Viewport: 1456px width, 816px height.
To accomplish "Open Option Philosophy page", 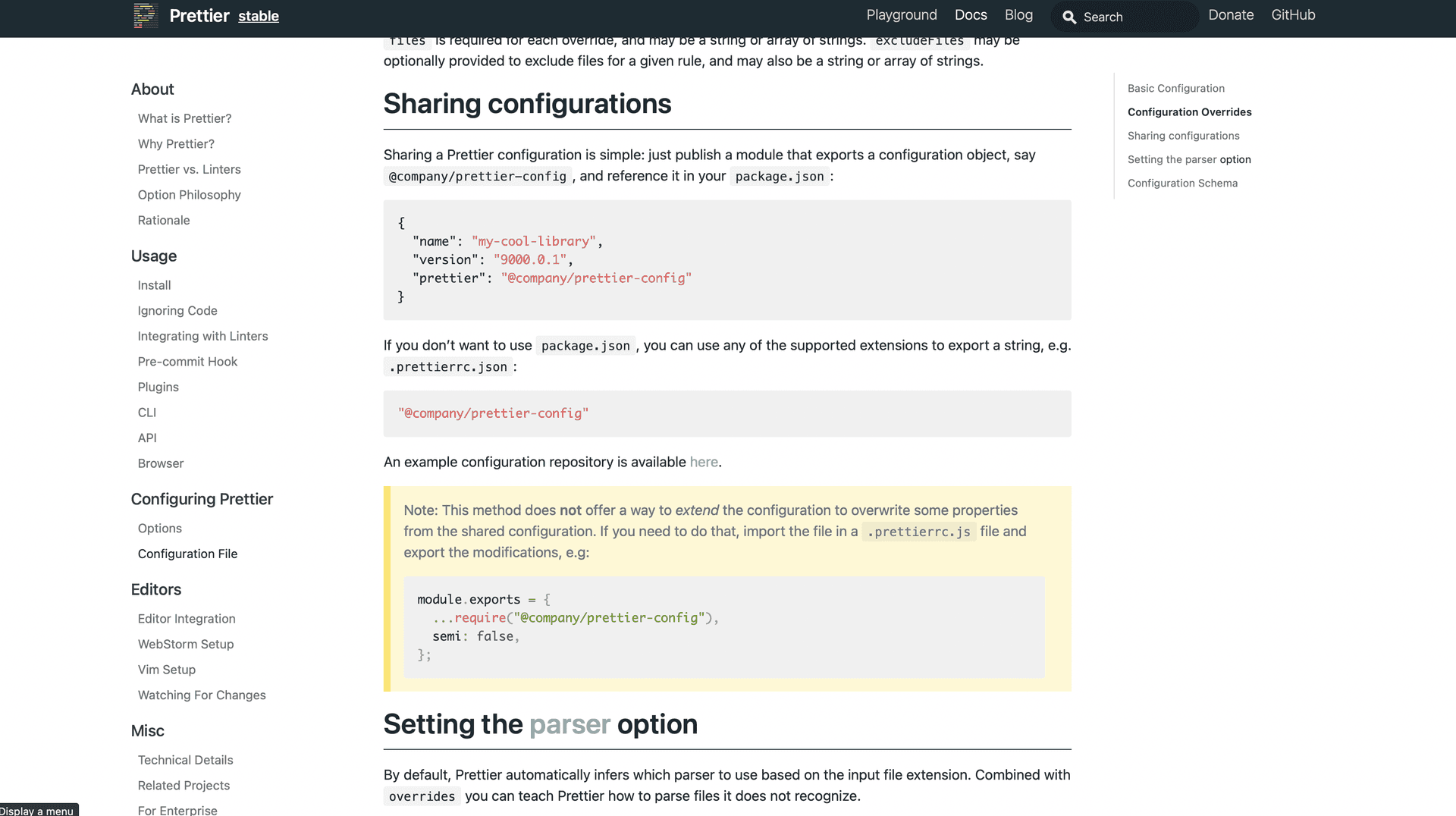I will click(189, 195).
